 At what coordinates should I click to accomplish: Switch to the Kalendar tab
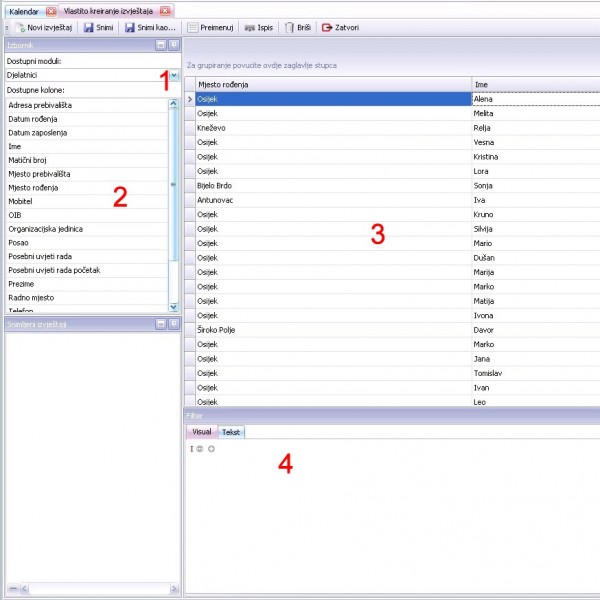pos(24,11)
